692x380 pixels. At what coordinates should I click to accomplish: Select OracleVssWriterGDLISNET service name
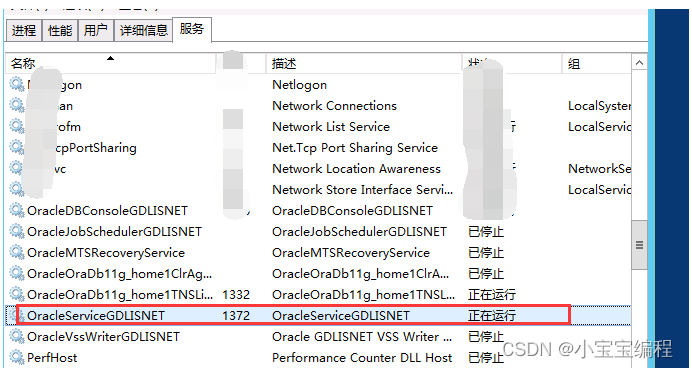[103, 337]
